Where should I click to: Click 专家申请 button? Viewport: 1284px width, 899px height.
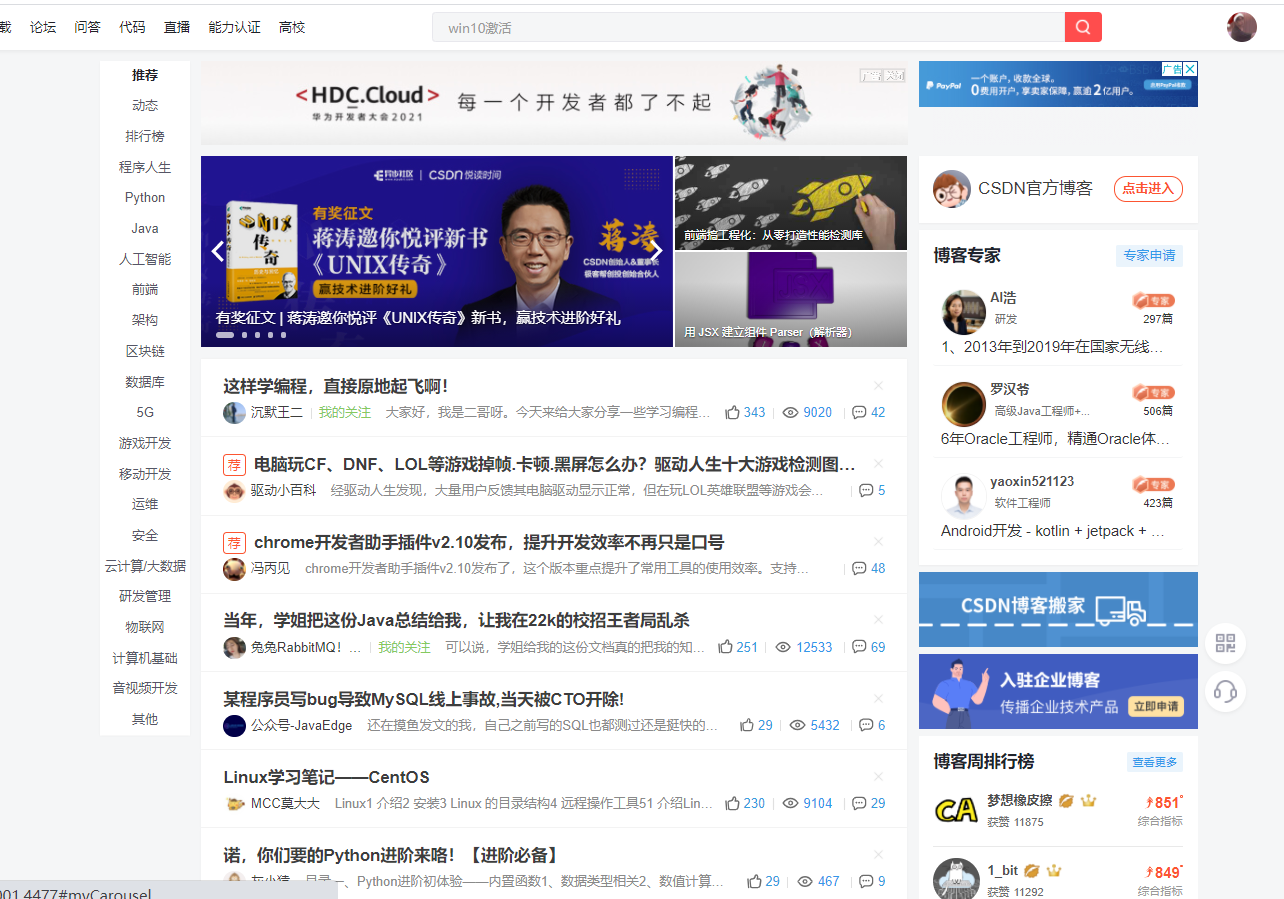point(1149,256)
